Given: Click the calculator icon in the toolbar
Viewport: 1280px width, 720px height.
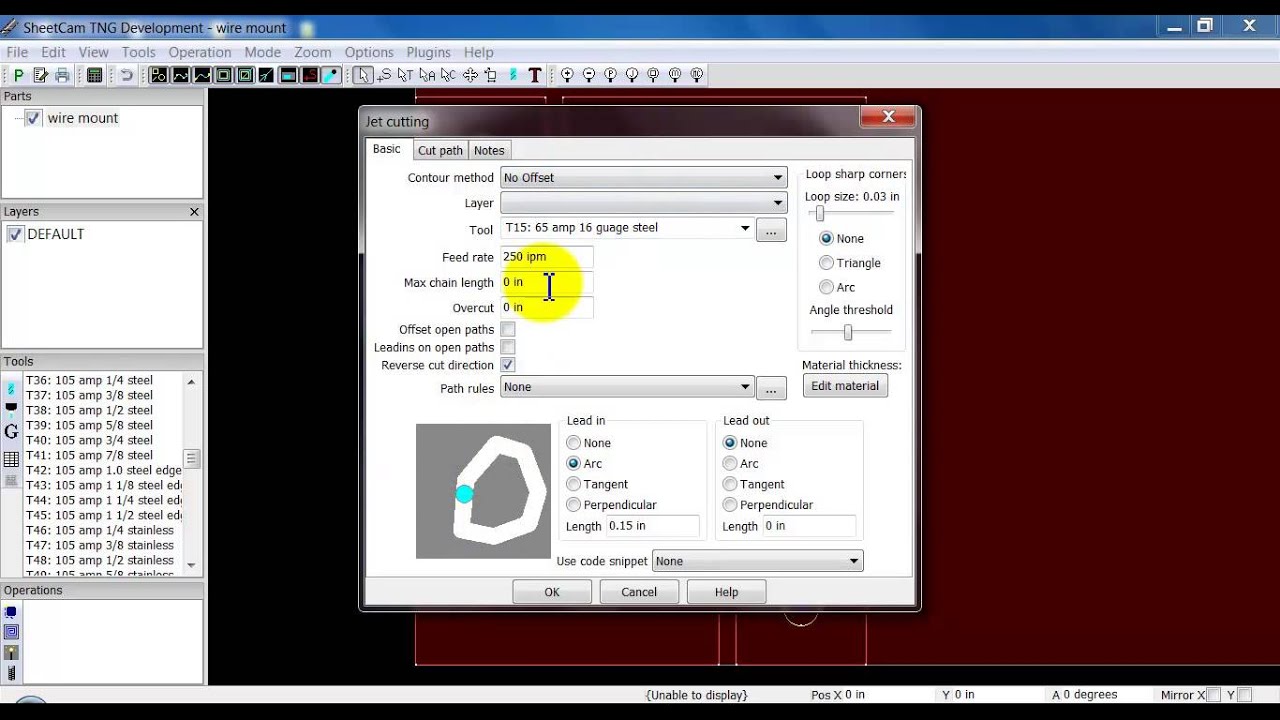Looking at the screenshot, I should click(x=94, y=75).
